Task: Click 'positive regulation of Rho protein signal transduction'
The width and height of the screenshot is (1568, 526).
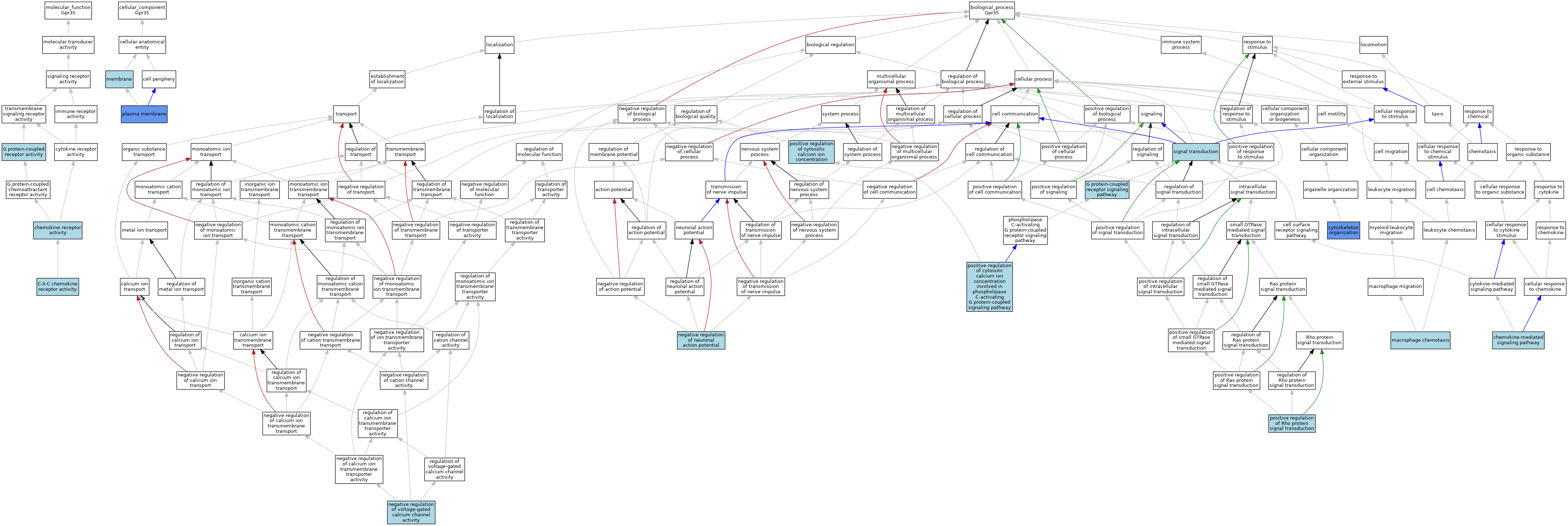Action: (1292, 423)
